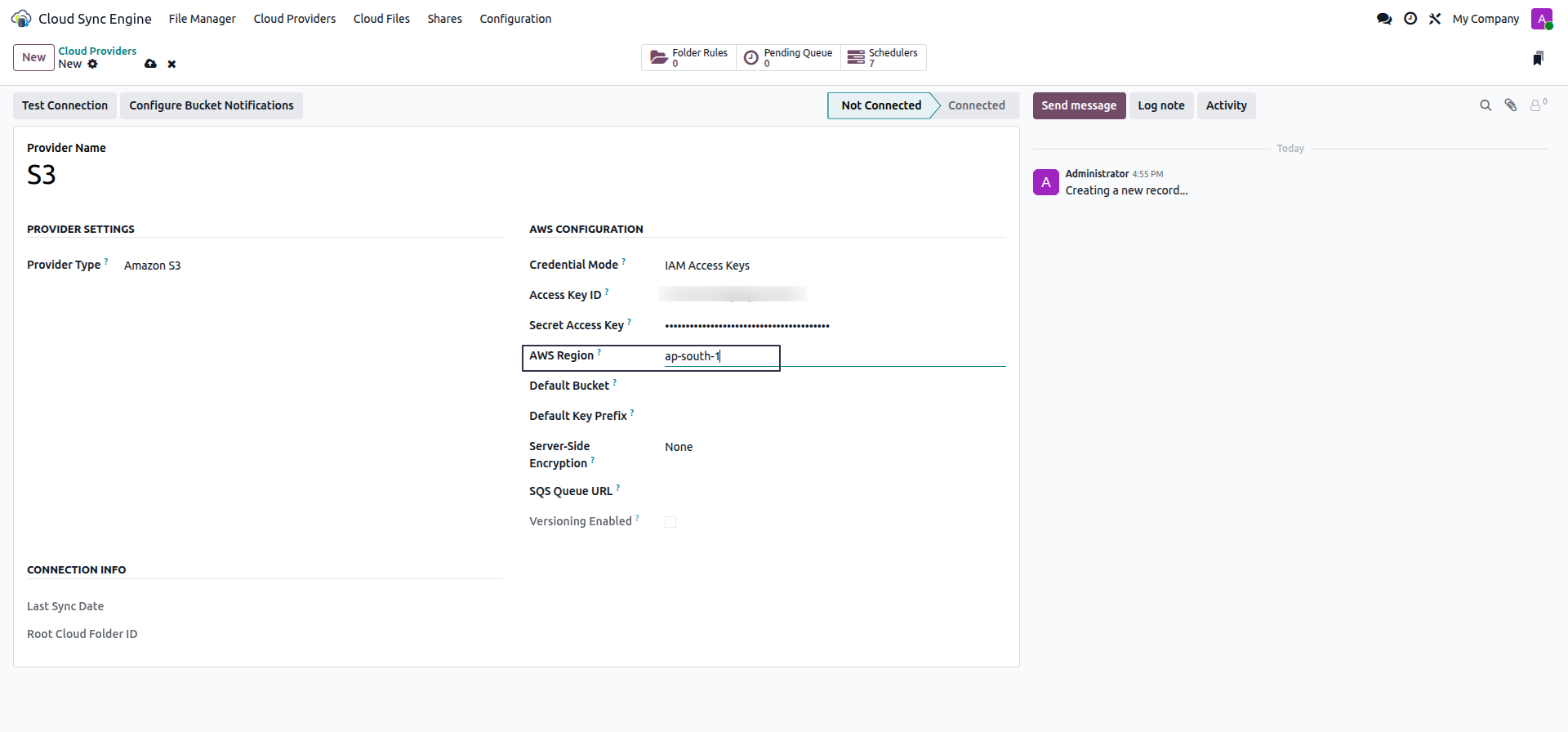1568x732 pixels.
Task: Select the Not Connected status stage
Action: pos(881,105)
